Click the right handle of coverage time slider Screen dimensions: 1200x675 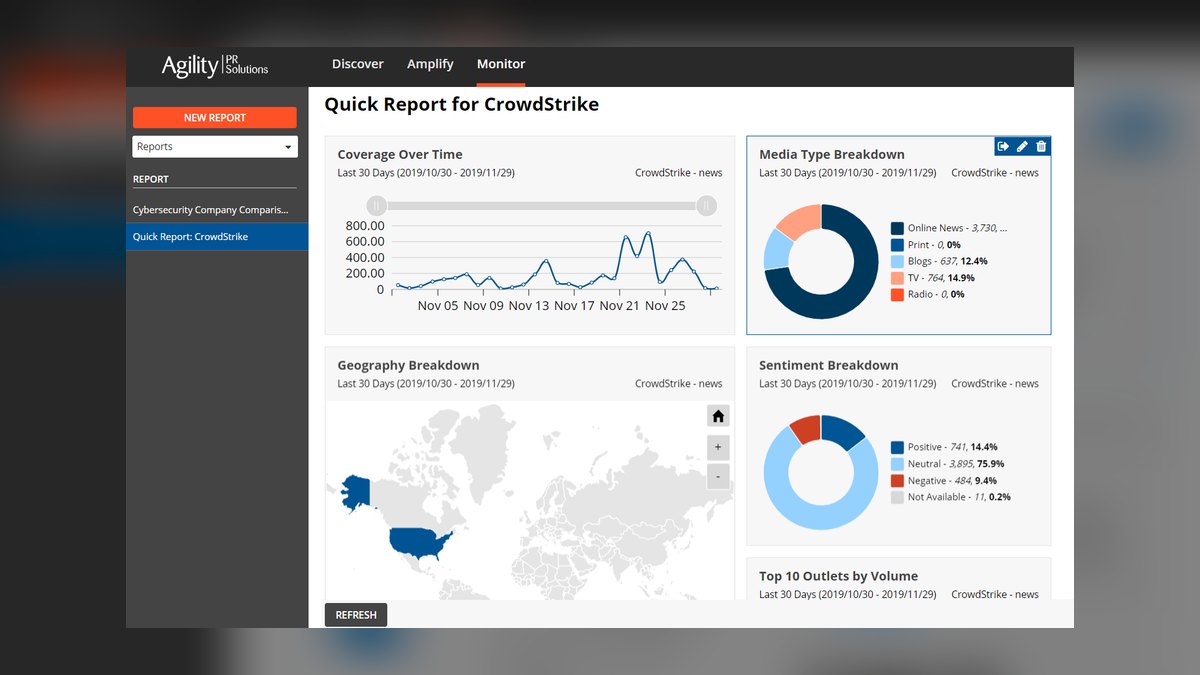coord(707,206)
